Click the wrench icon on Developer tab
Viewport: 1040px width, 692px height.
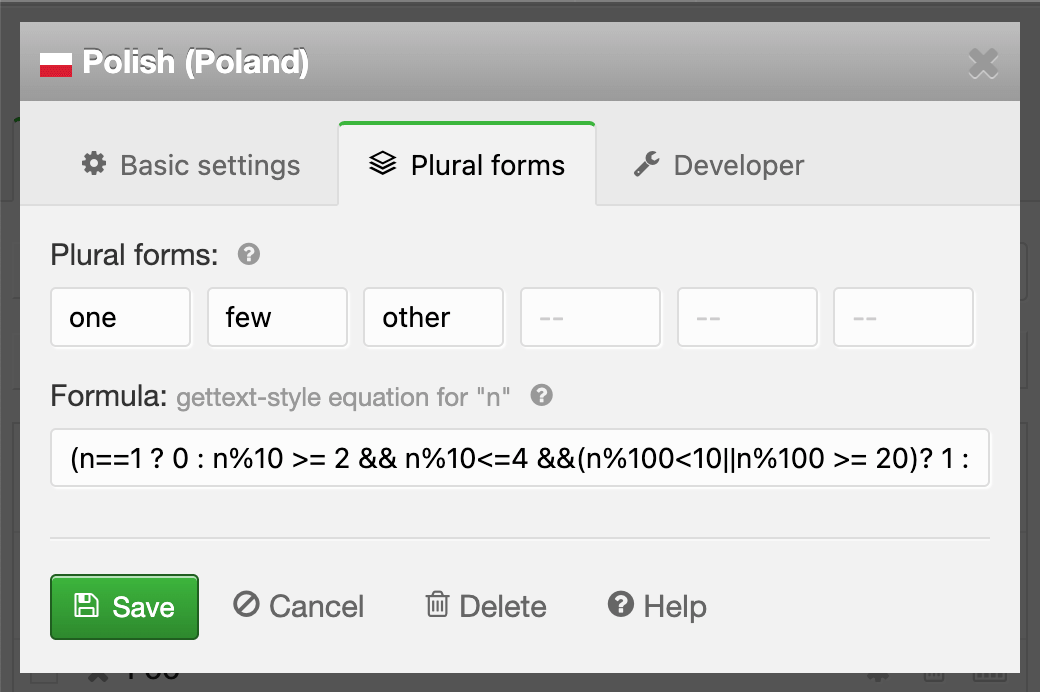(647, 164)
